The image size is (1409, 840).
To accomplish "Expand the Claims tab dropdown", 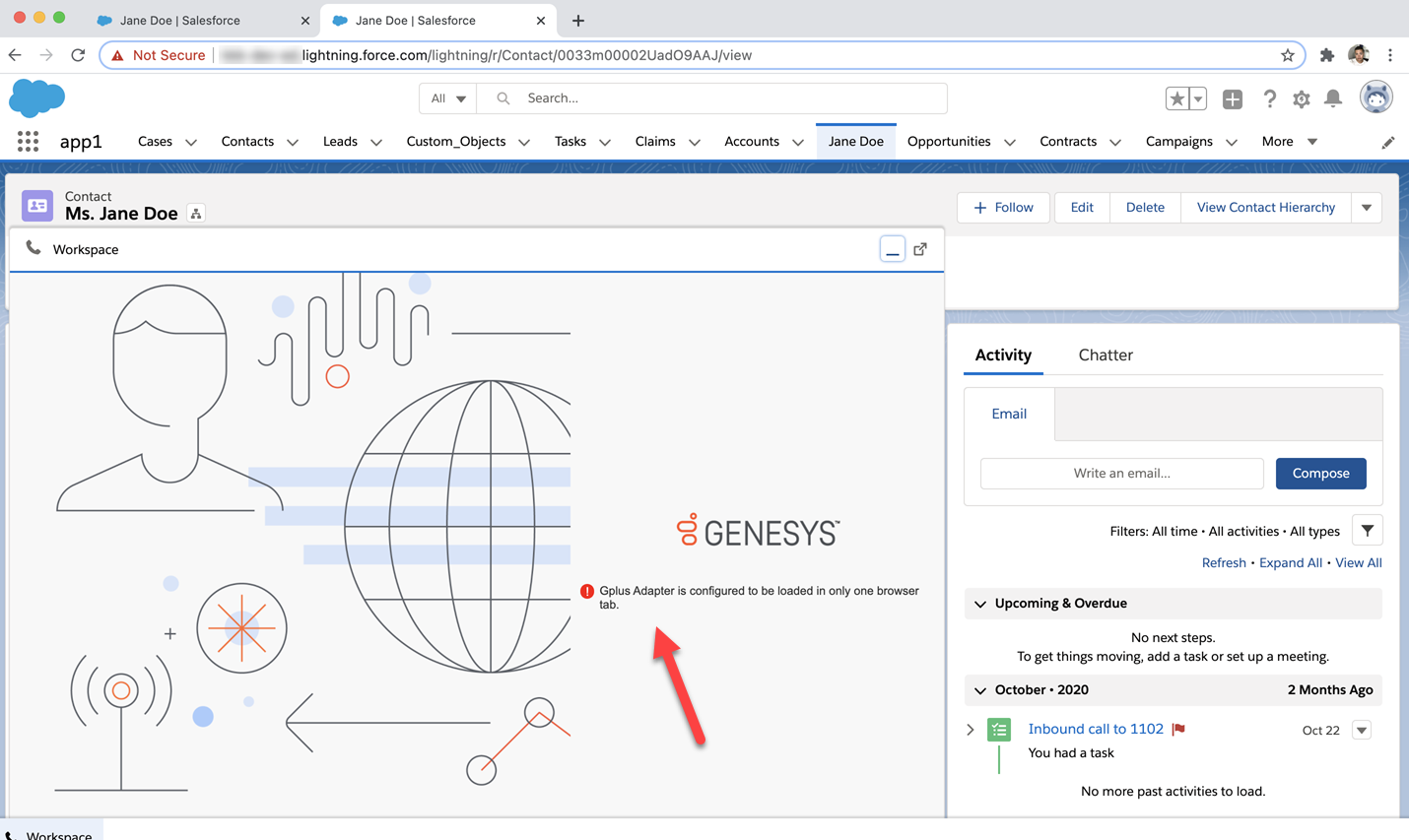I will 695,143.
